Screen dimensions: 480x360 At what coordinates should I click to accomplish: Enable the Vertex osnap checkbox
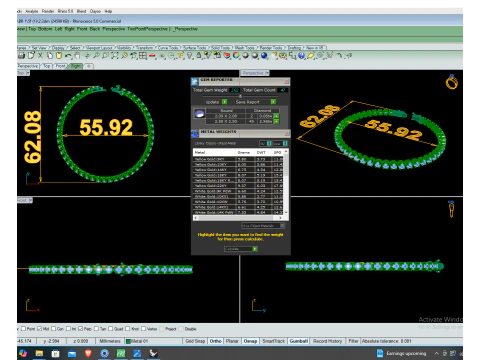pos(143,329)
